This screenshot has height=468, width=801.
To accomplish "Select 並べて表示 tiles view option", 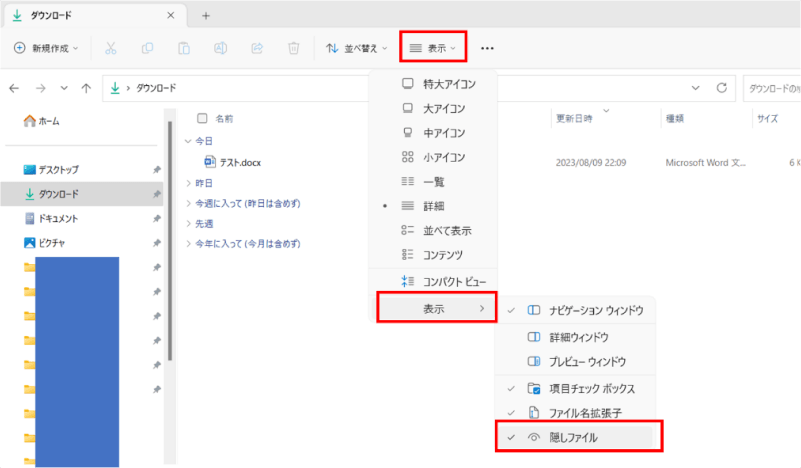I will (433, 230).
